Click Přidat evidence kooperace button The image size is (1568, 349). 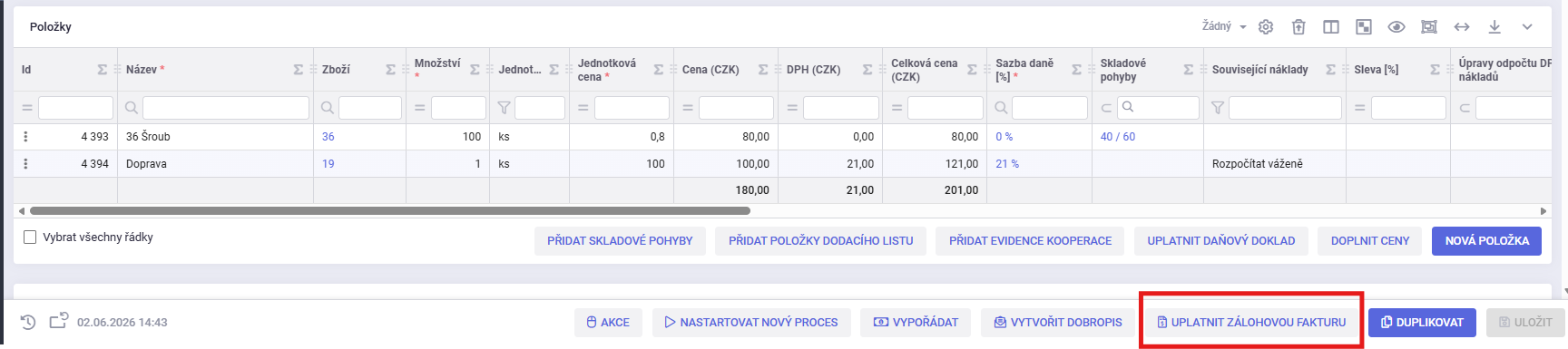point(1030,241)
